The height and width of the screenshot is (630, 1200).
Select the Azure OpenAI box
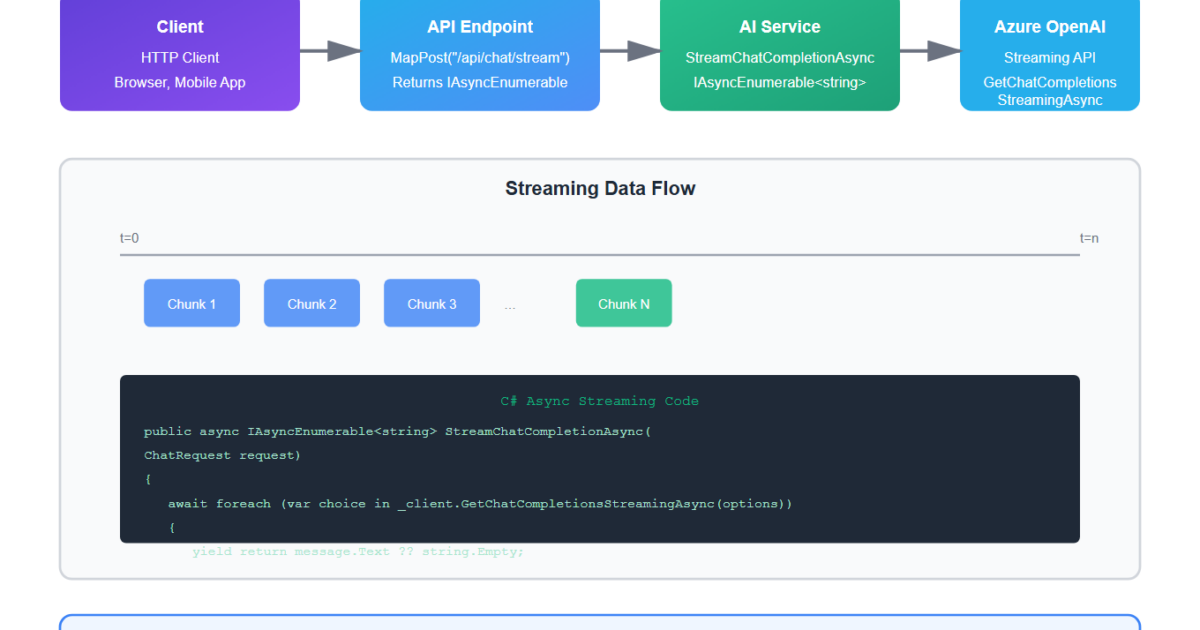(1050, 54)
